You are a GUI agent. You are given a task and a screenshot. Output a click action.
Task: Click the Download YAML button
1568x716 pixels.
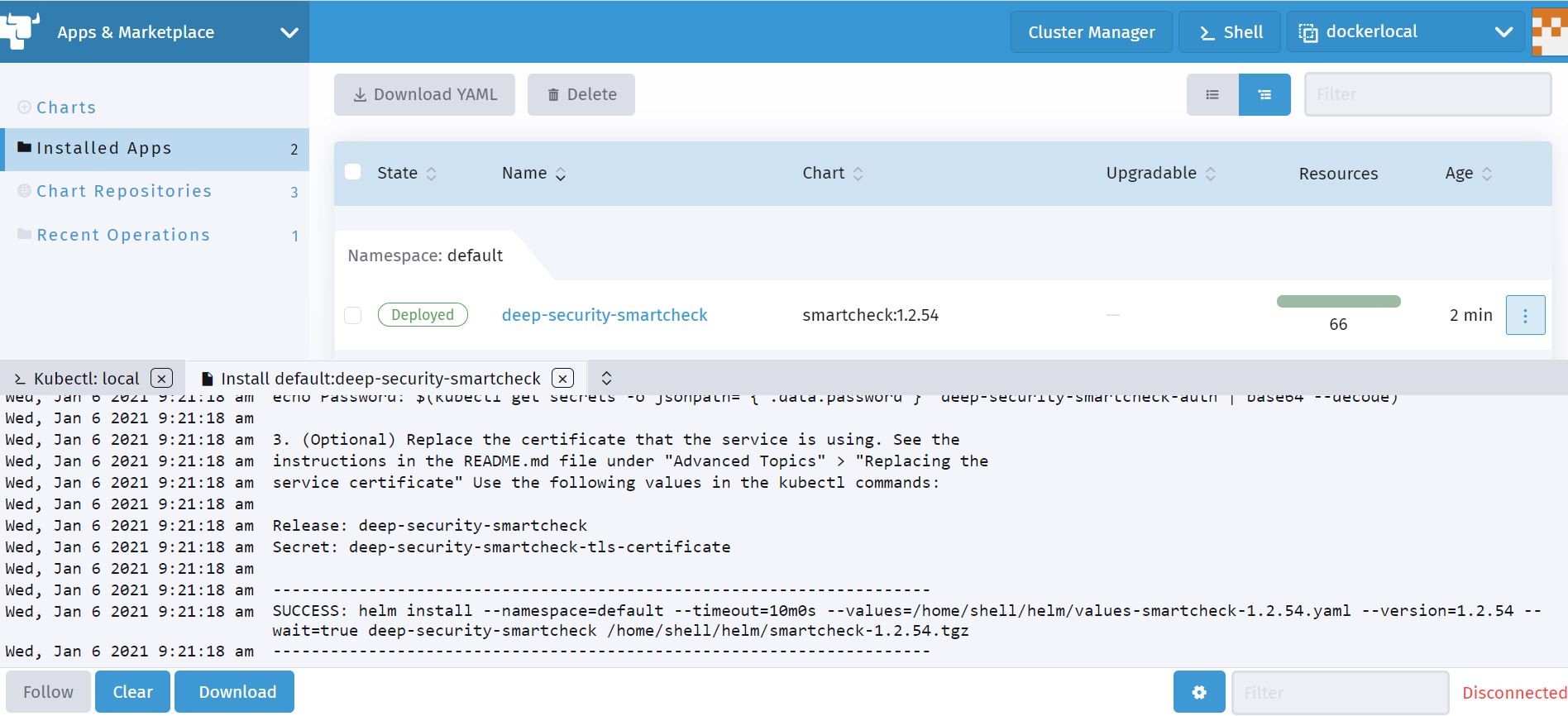coord(424,94)
